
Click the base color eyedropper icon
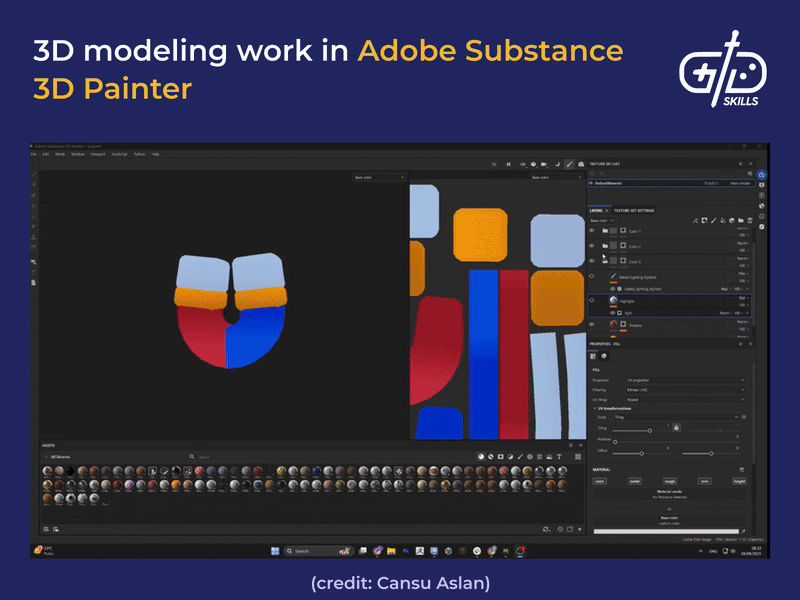click(743, 532)
